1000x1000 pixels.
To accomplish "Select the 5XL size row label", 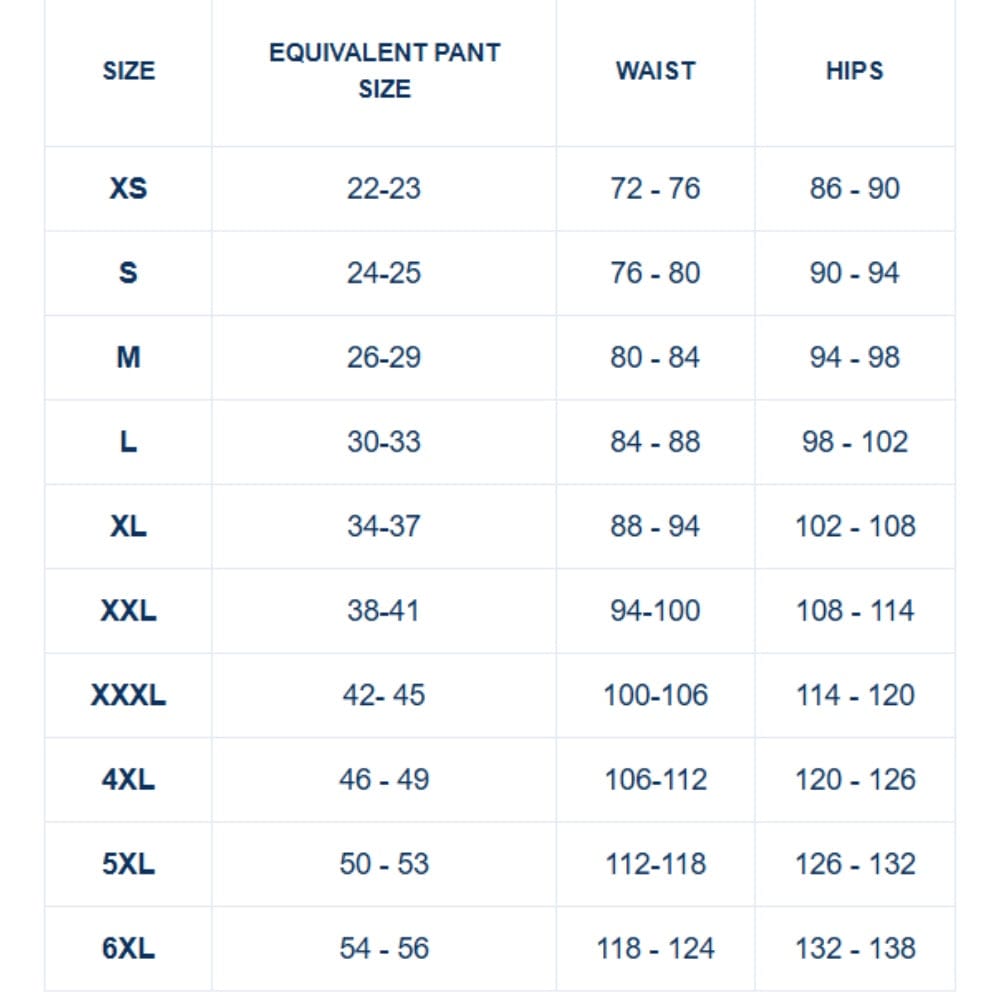I will point(128,864).
